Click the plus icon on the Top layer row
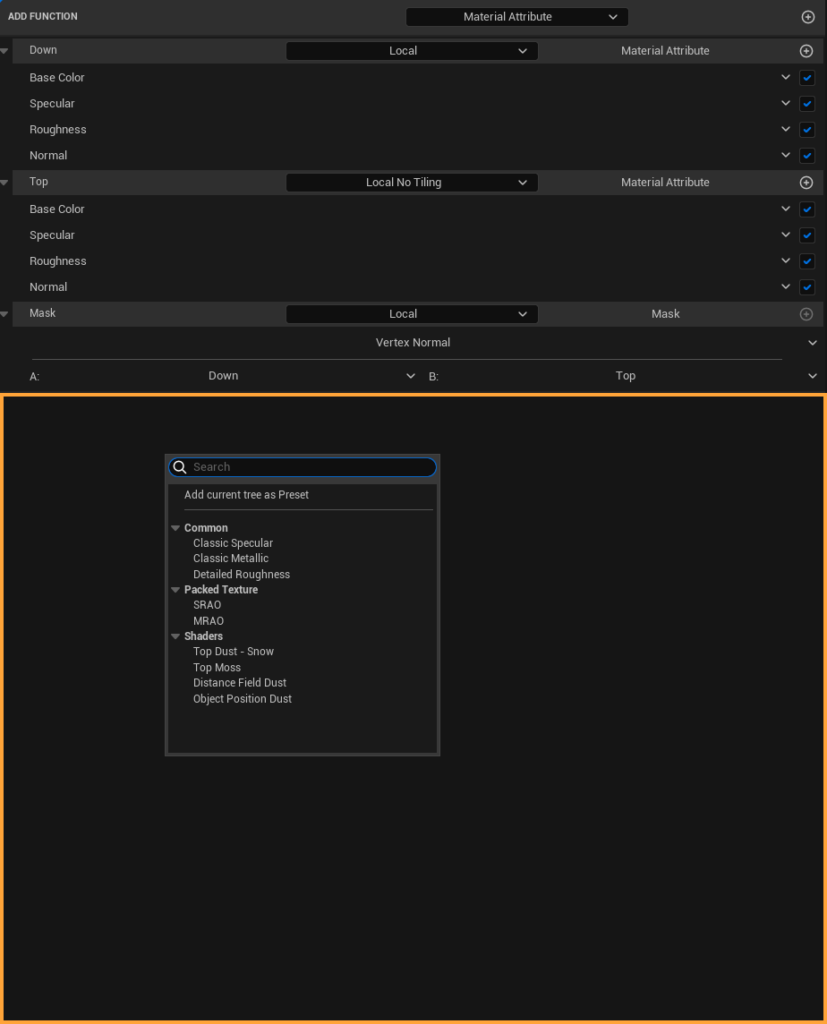The height and width of the screenshot is (1024, 827). 808,182
